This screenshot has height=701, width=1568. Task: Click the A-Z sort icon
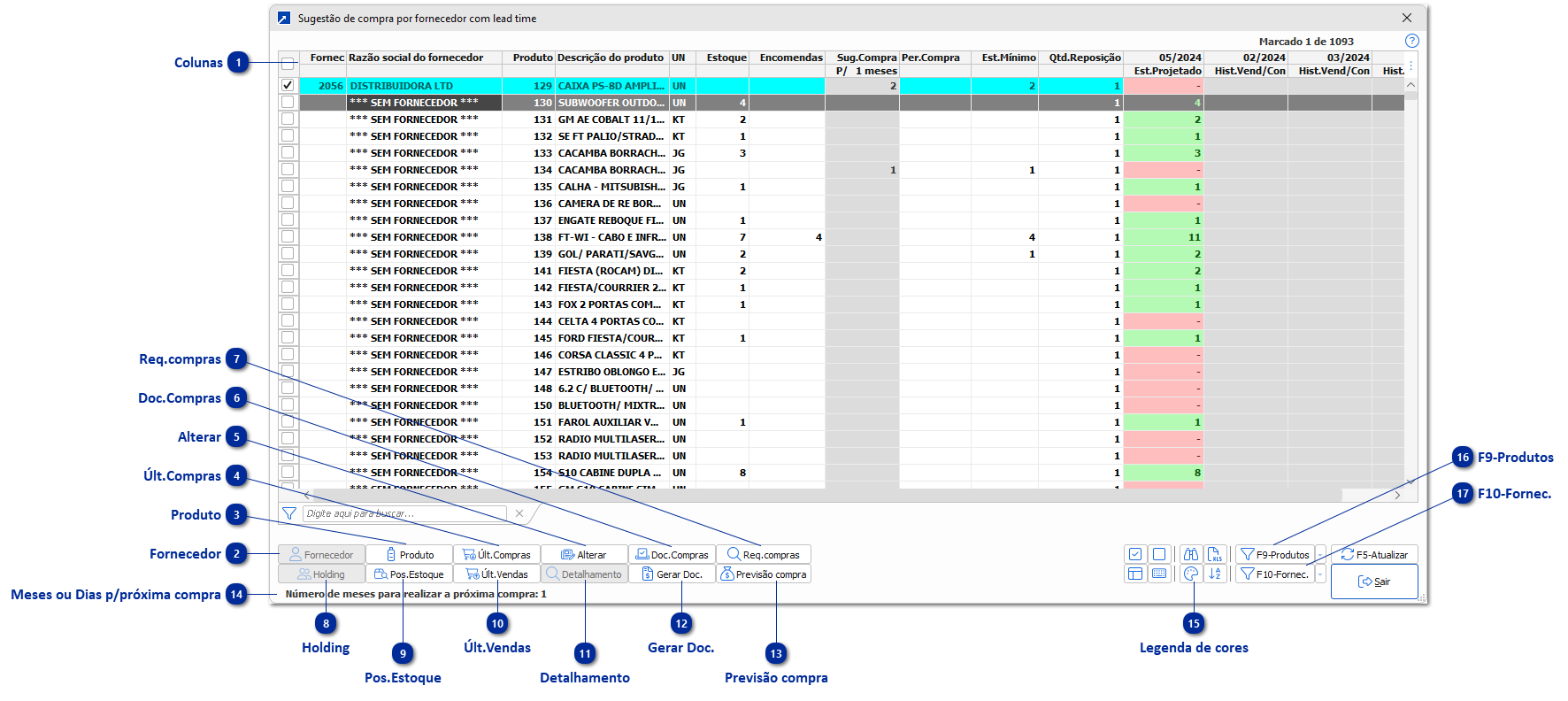point(1215,574)
